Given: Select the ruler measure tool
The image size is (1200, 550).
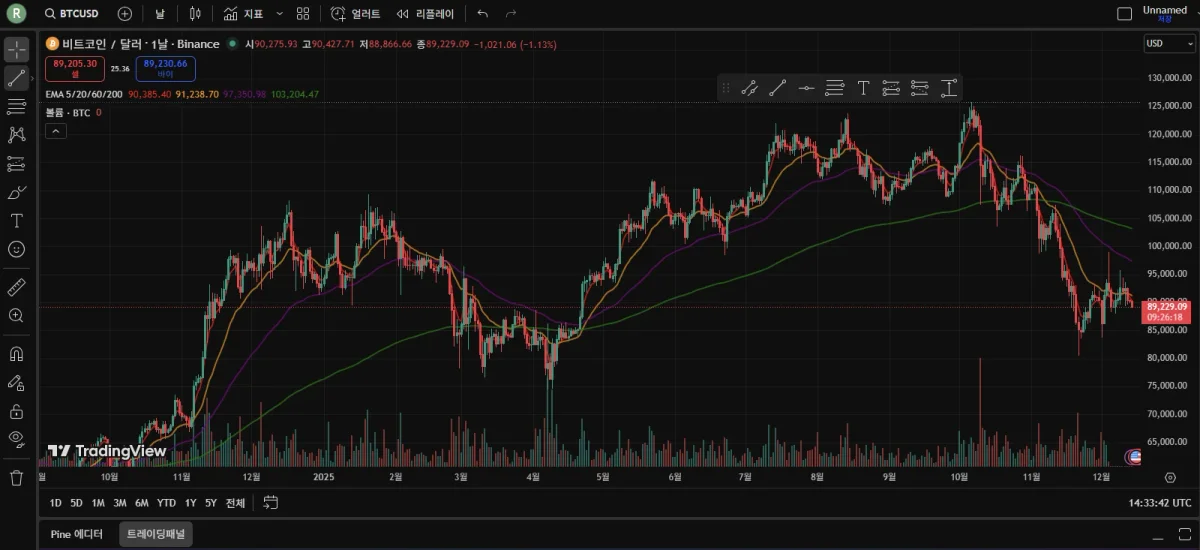Looking at the screenshot, I should 17,287.
